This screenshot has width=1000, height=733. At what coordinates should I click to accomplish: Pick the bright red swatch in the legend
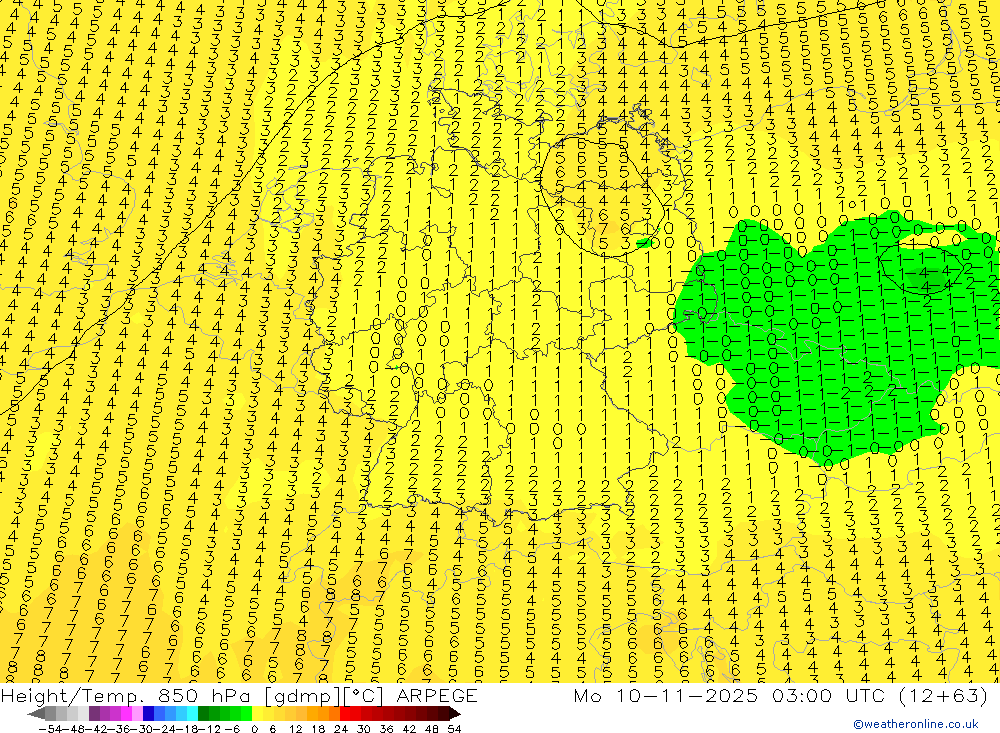345,714
